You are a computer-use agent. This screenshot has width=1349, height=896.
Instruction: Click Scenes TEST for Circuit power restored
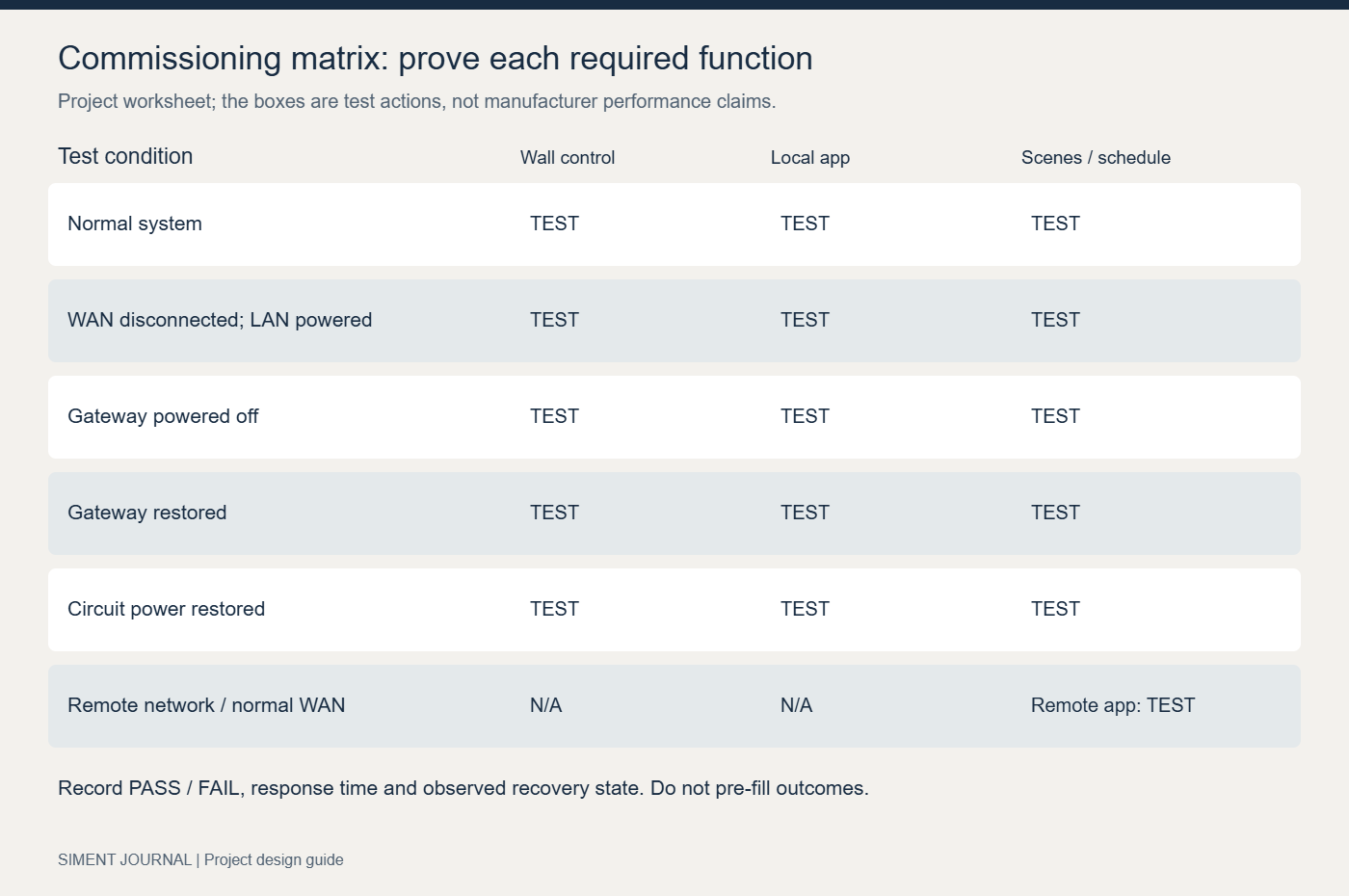[1055, 609]
